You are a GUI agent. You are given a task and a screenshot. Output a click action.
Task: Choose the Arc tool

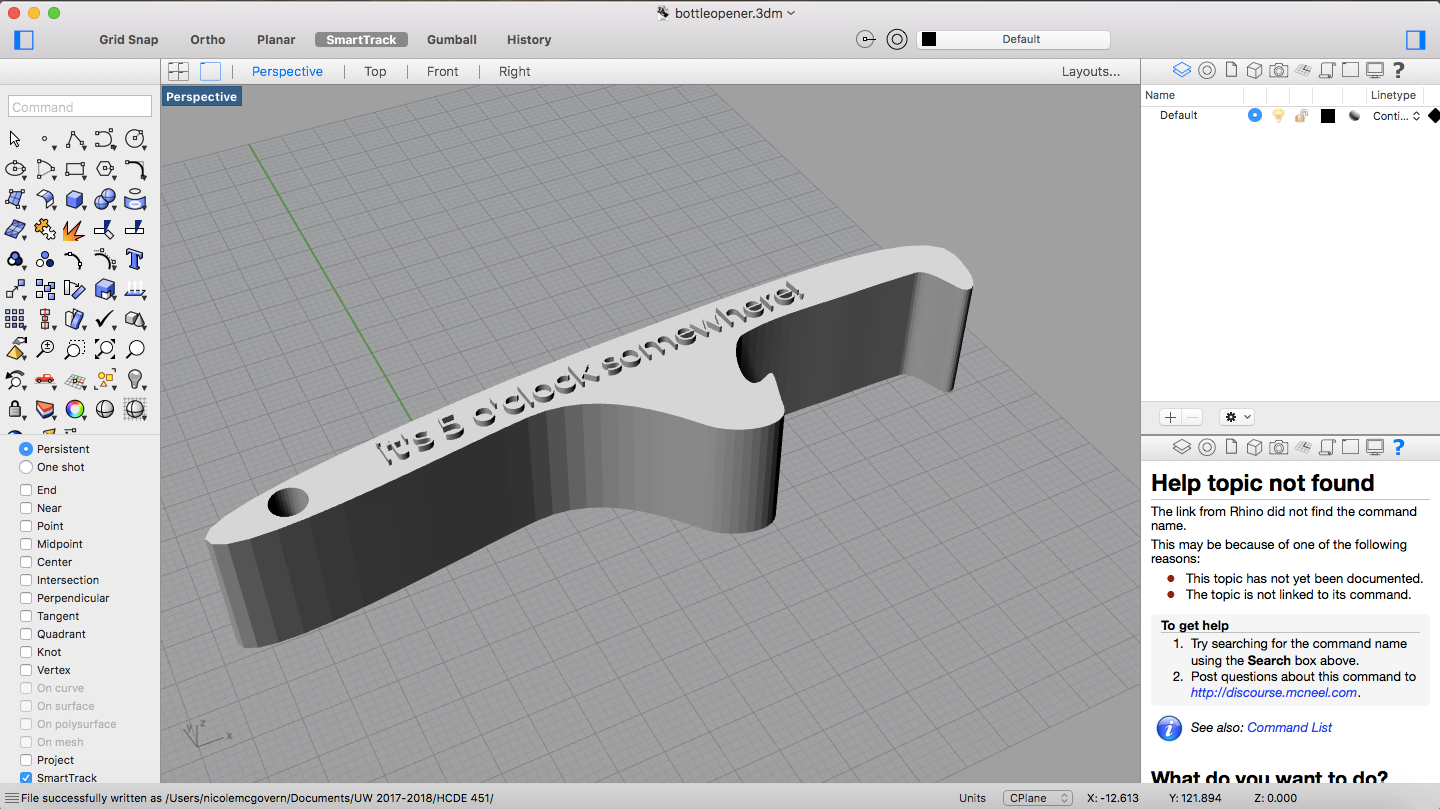pyautogui.click(x=45, y=169)
